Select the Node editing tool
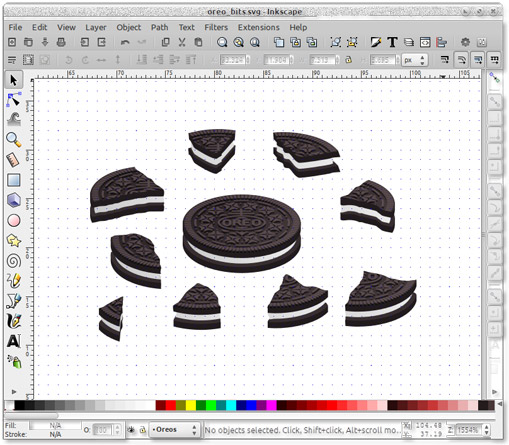The width and height of the screenshot is (509, 445). 14,100
